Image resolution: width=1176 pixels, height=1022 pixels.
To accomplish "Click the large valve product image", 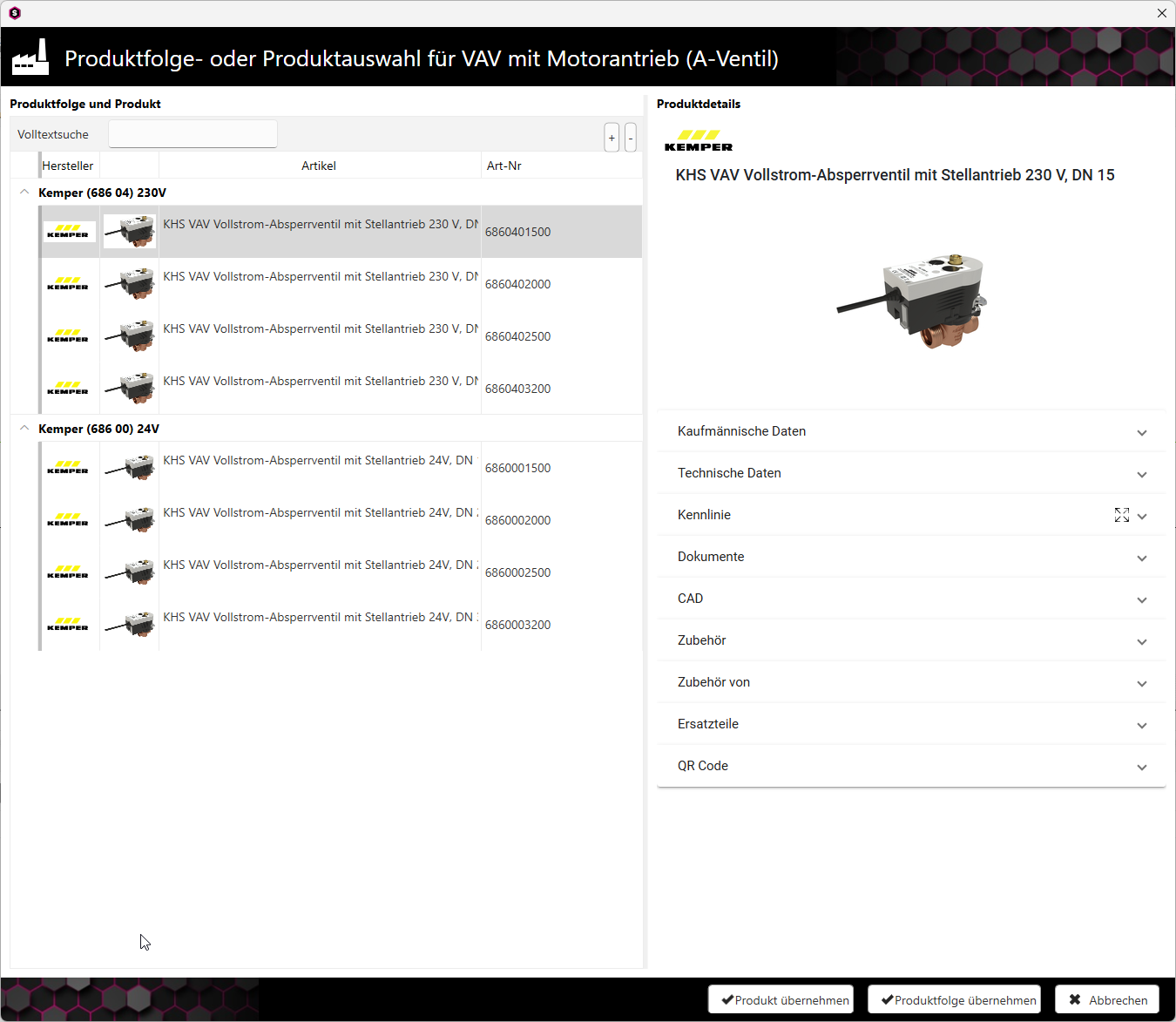I will [x=911, y=301].
